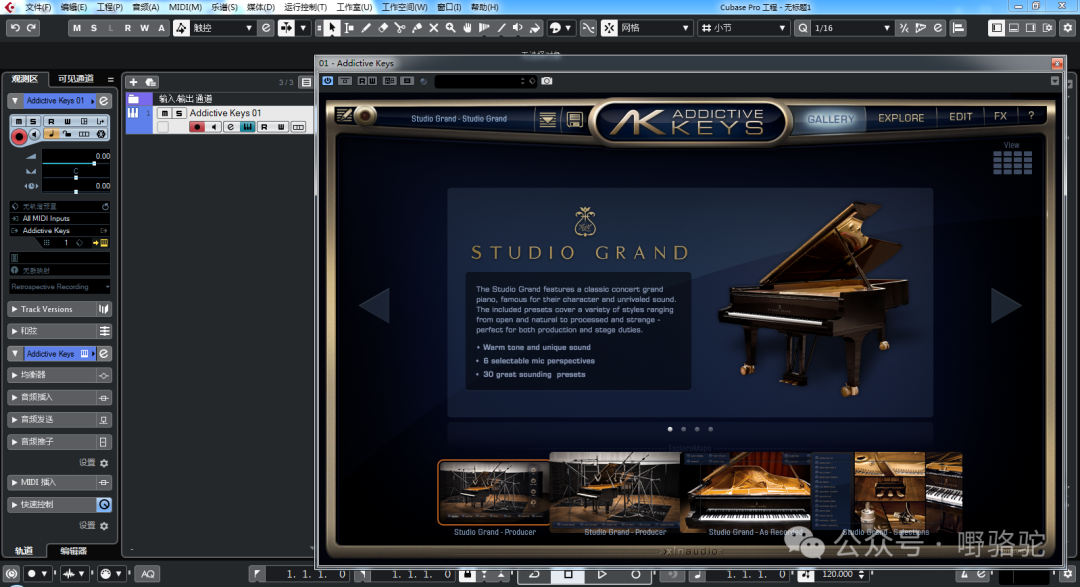Mute the Addictive Keys 01 track
Viewport: 1080px width, 587px height.
click(165, 114)
